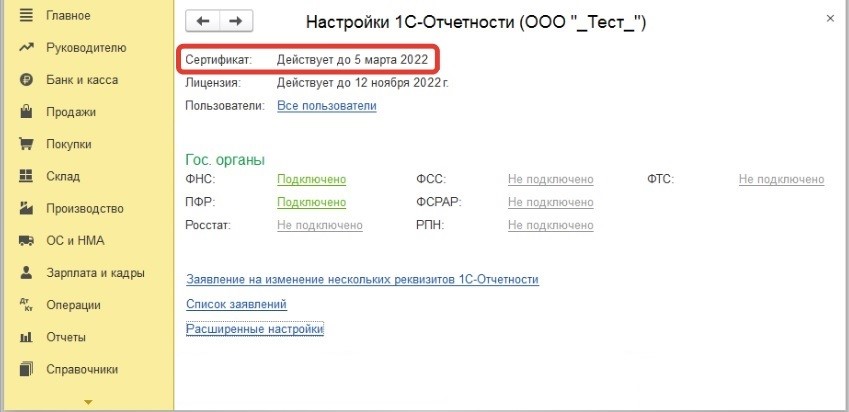Open the Покупки section

click(x=69, y=144)
